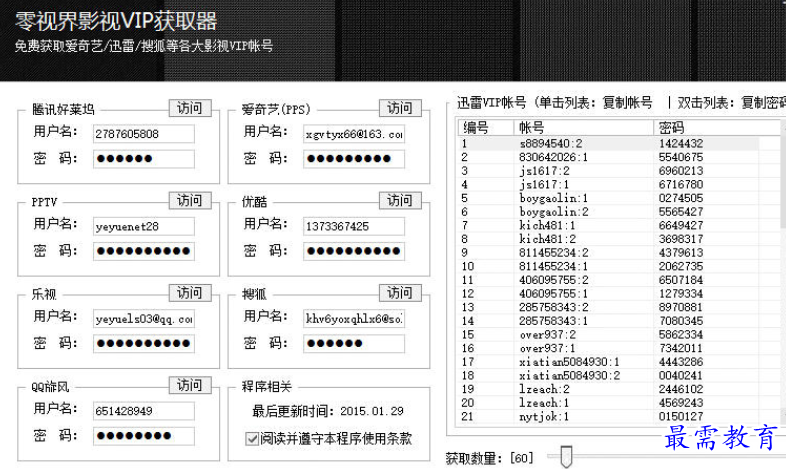This screenshot has width=786, height=469.
Task: Click 爱奇艺 password field
Action: [x=354, y=159]
